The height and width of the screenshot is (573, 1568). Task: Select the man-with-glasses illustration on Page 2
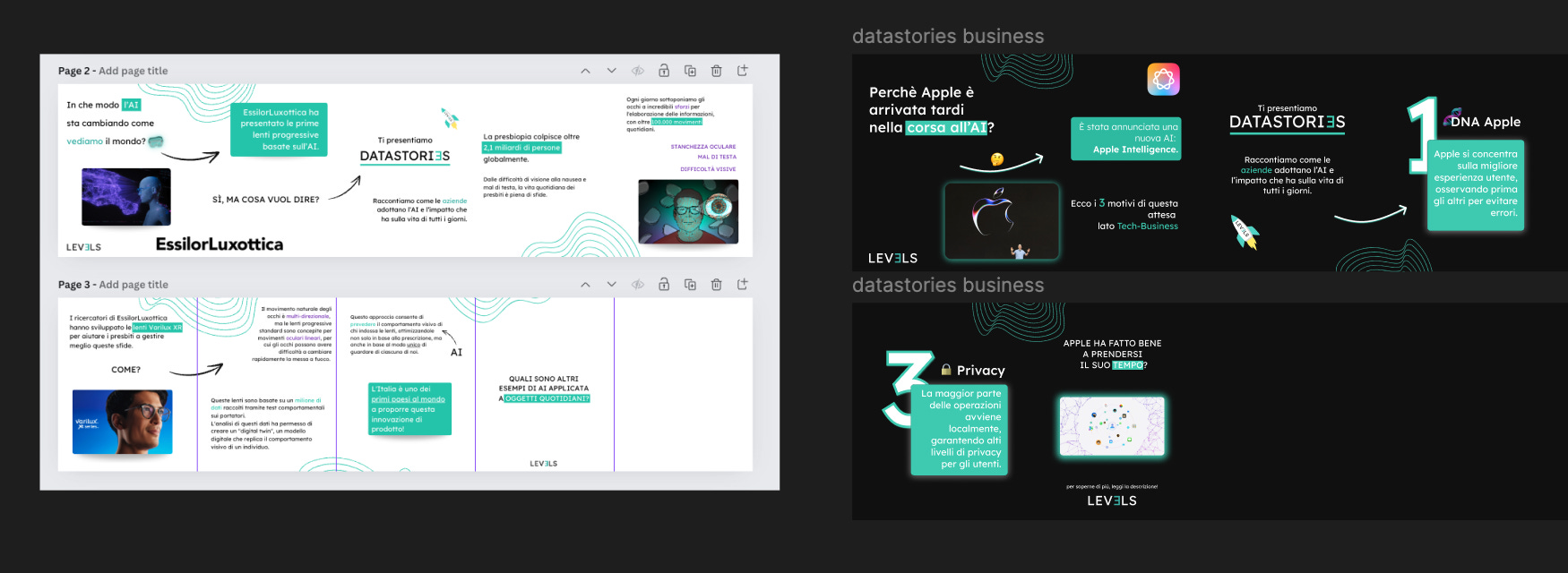(x=688, y=211)
